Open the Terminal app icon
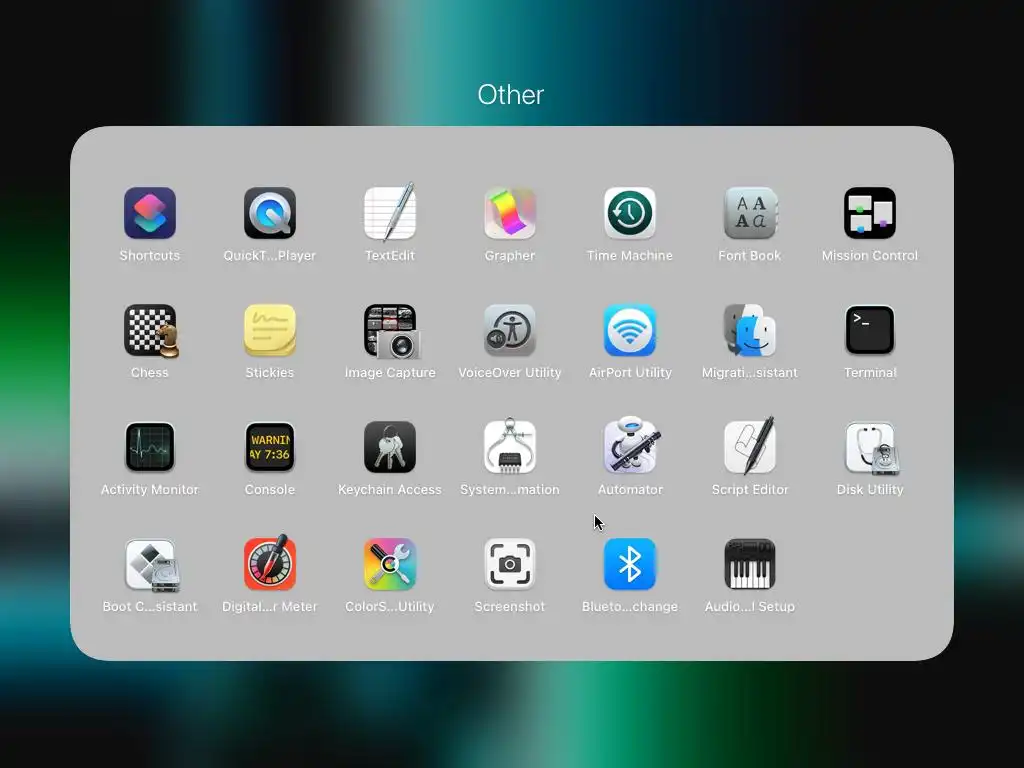 pyautogui.click(x=870, y=330)
